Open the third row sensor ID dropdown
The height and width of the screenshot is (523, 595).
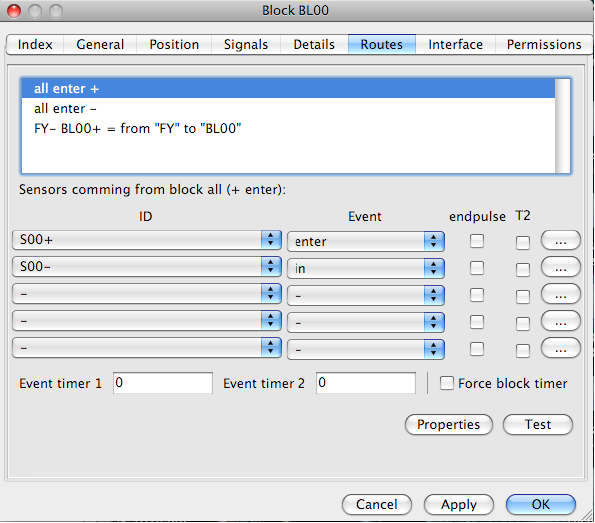pyautogui.click(x=146, y=294)
